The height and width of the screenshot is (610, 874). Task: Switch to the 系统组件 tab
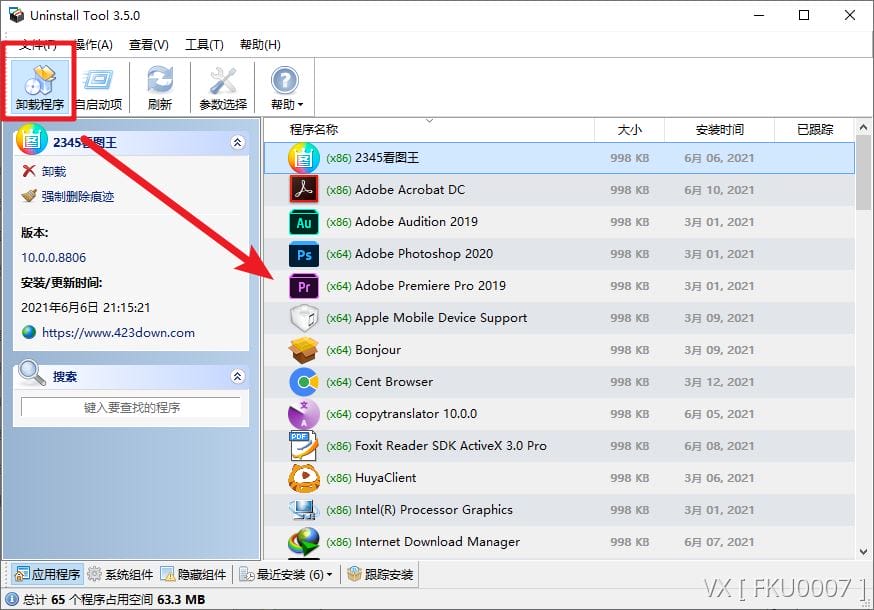tap(120, 574)
